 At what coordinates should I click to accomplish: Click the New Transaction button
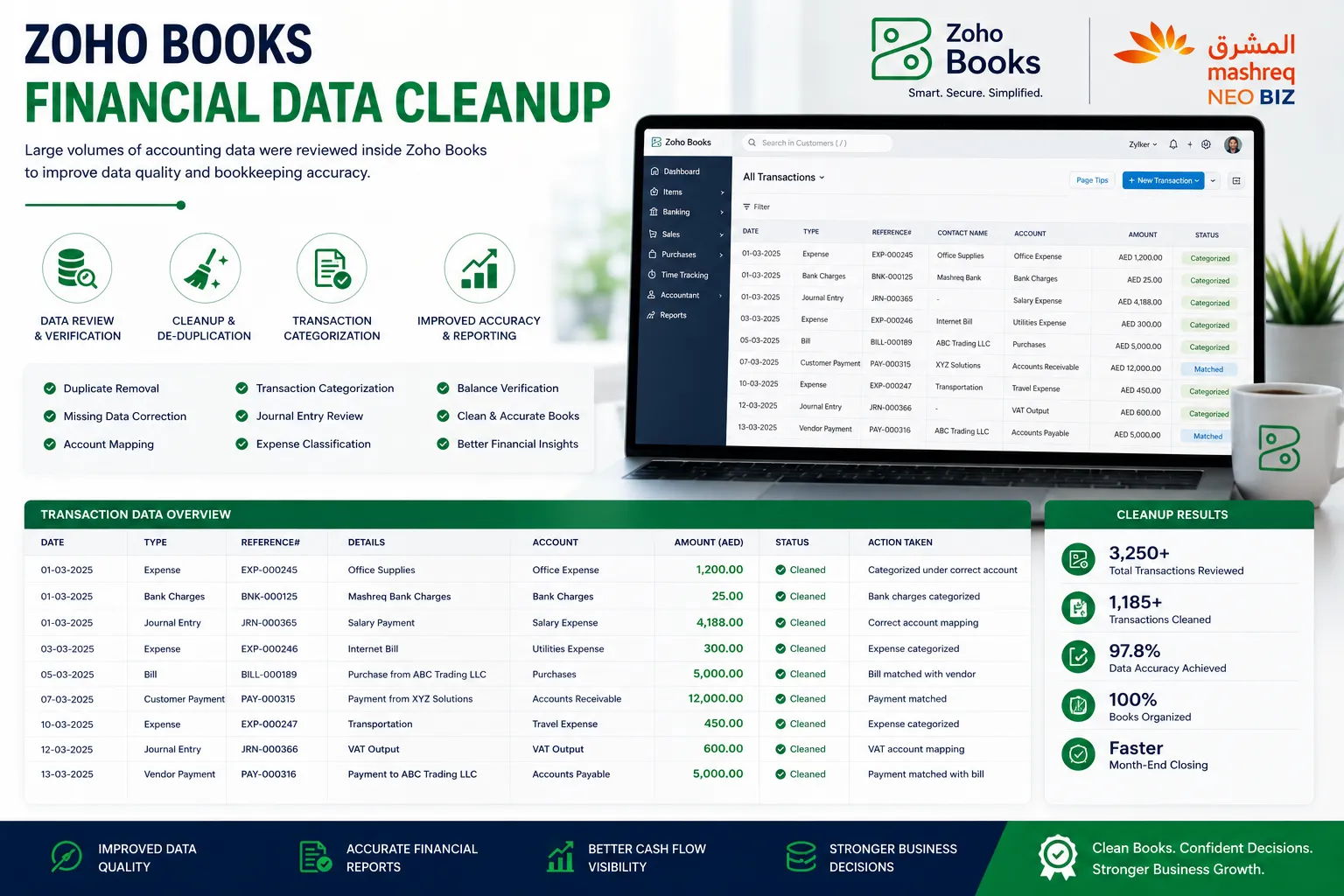click(1163, 181)
